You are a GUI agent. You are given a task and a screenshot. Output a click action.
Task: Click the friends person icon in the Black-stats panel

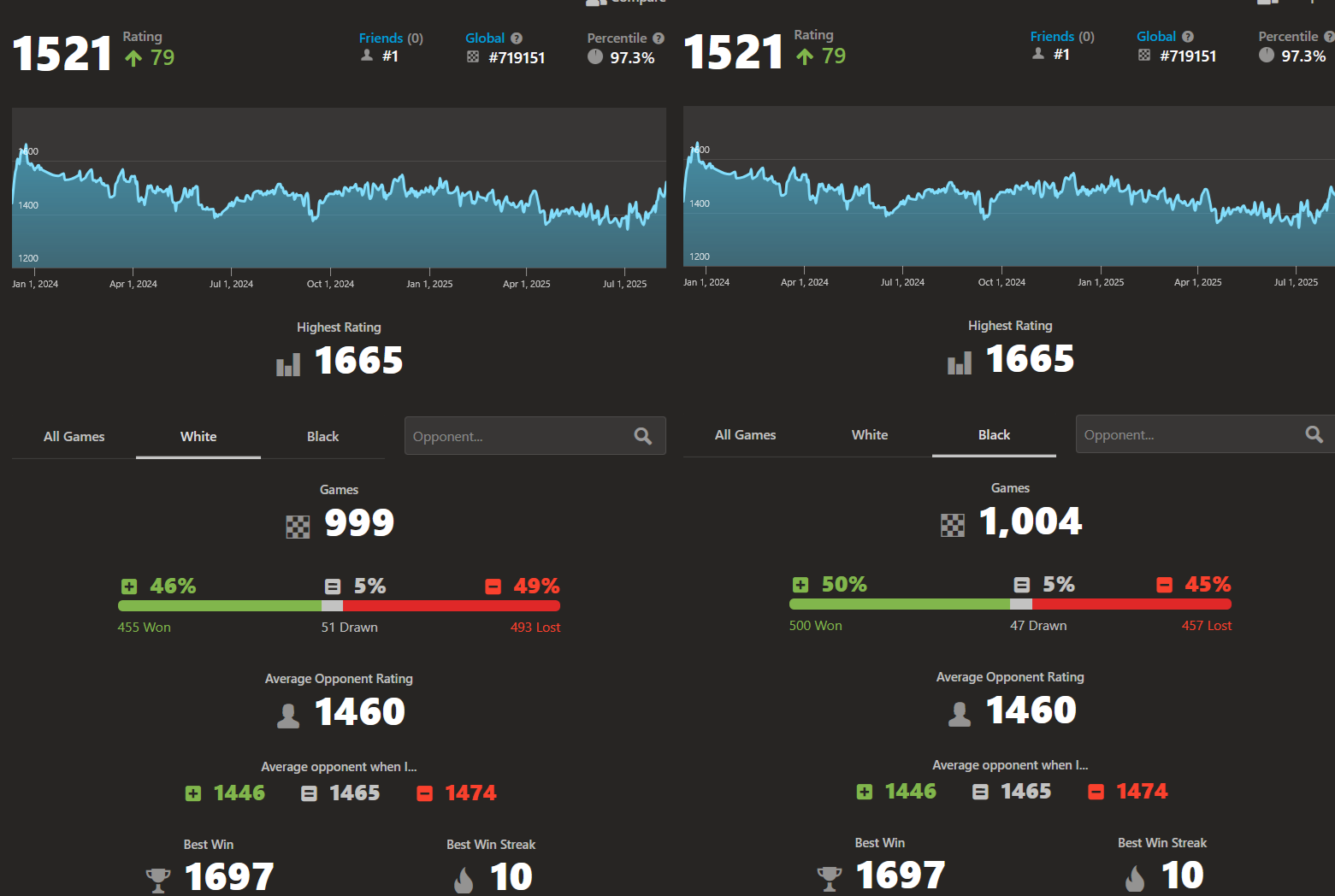click(1038, 54)
